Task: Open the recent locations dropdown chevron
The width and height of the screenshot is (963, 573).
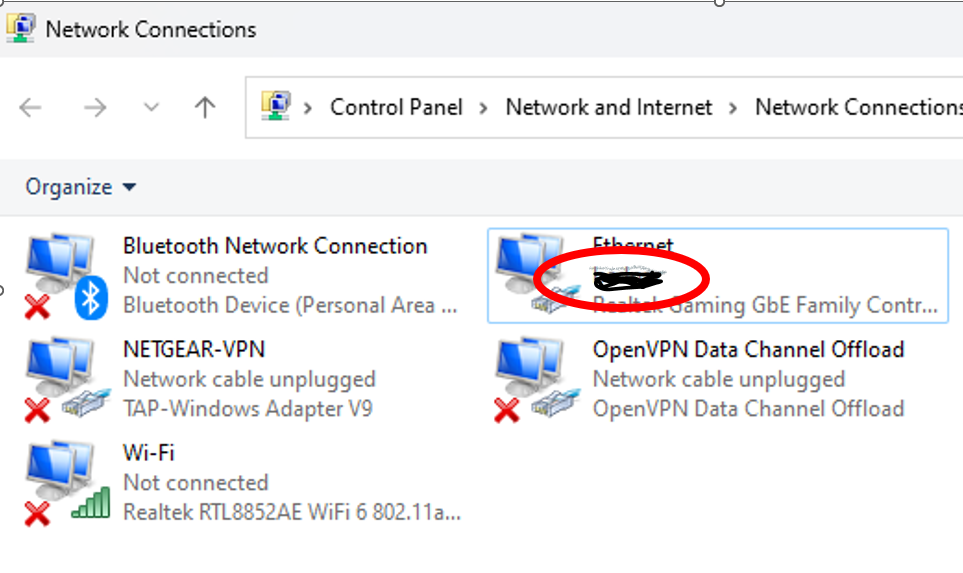Action: [x=151, y=107]
